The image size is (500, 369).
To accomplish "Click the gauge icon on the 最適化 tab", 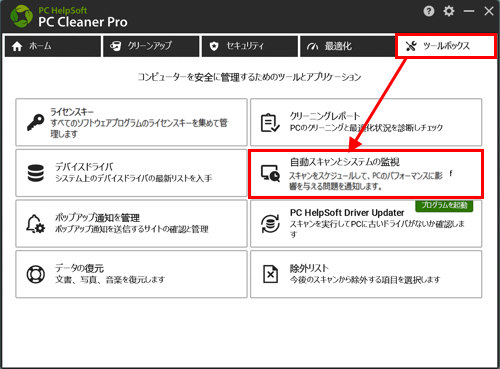I will click(312, 47).
